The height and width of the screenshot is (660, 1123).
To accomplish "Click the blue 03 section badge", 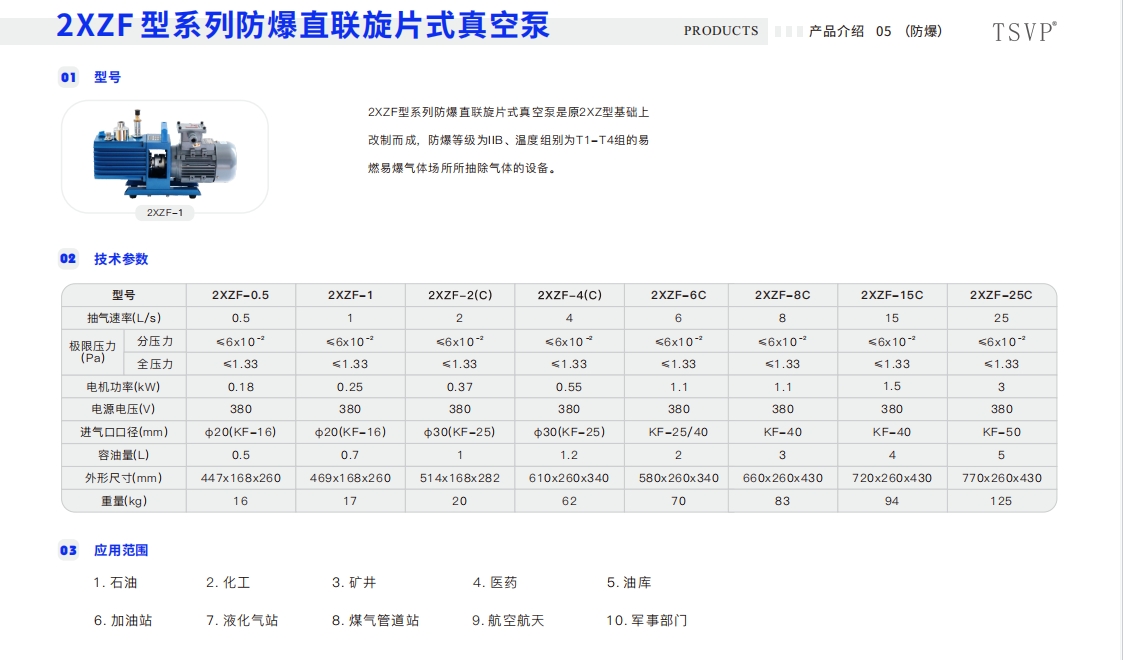I will click(68, 550).
